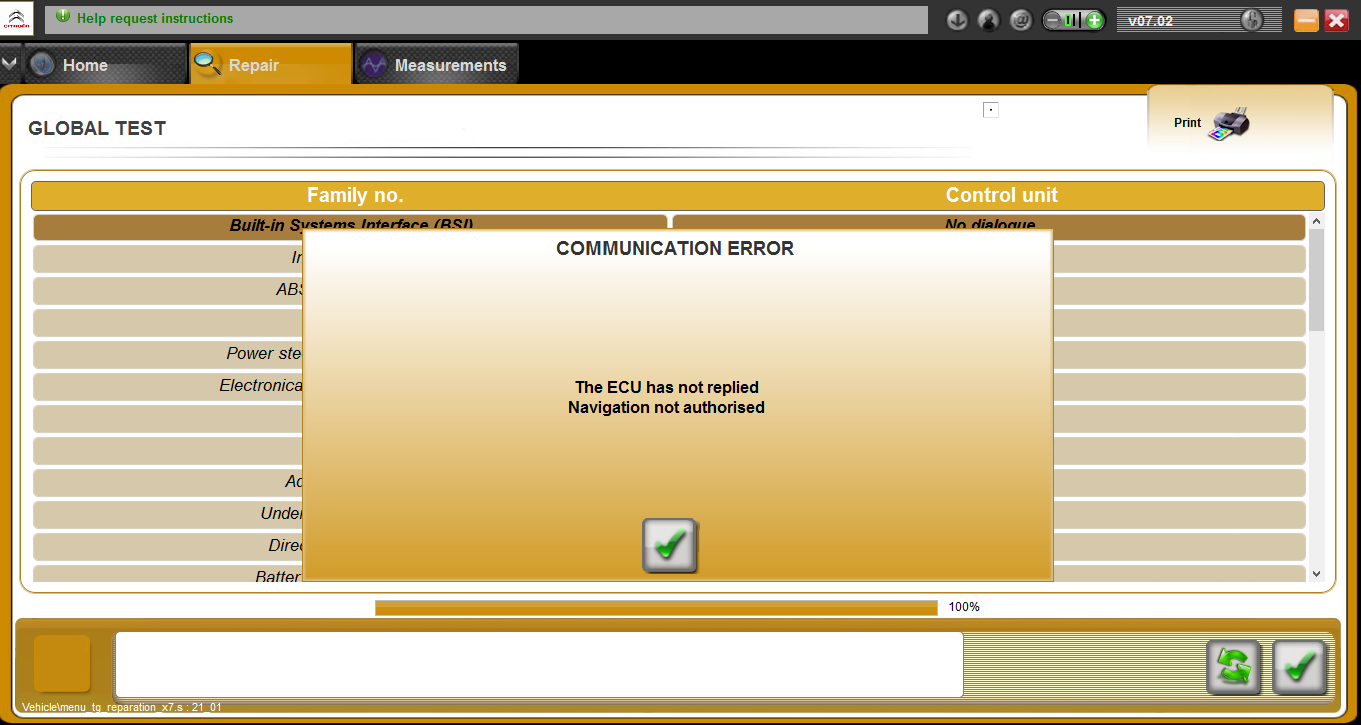Click the @ email icon
This screenshot has width=1361, height=725.
1021,20
